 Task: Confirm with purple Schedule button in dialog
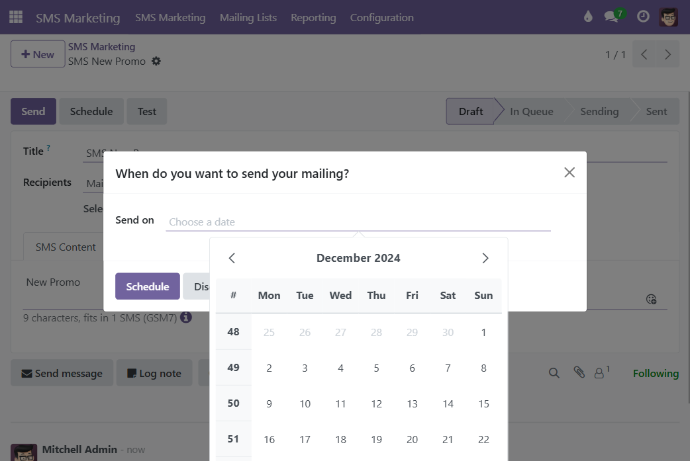[147, 286]
